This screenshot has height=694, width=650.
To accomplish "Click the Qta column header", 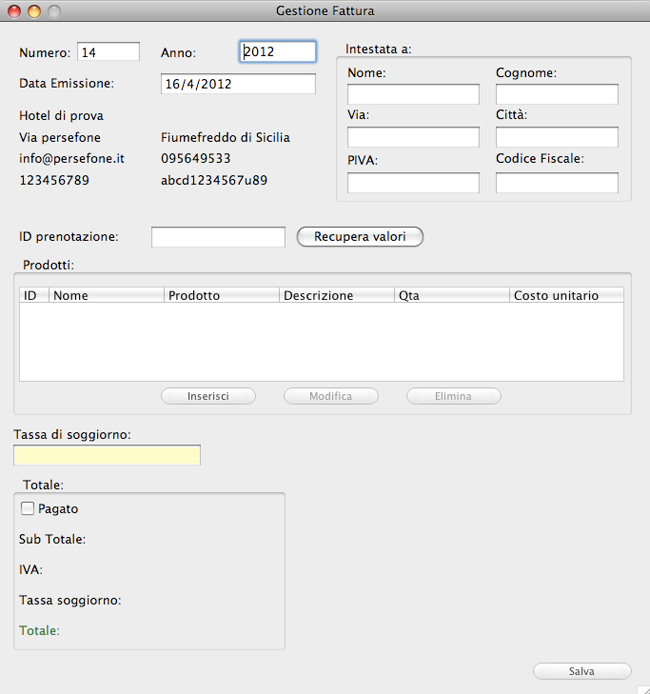I will point(452,295).
